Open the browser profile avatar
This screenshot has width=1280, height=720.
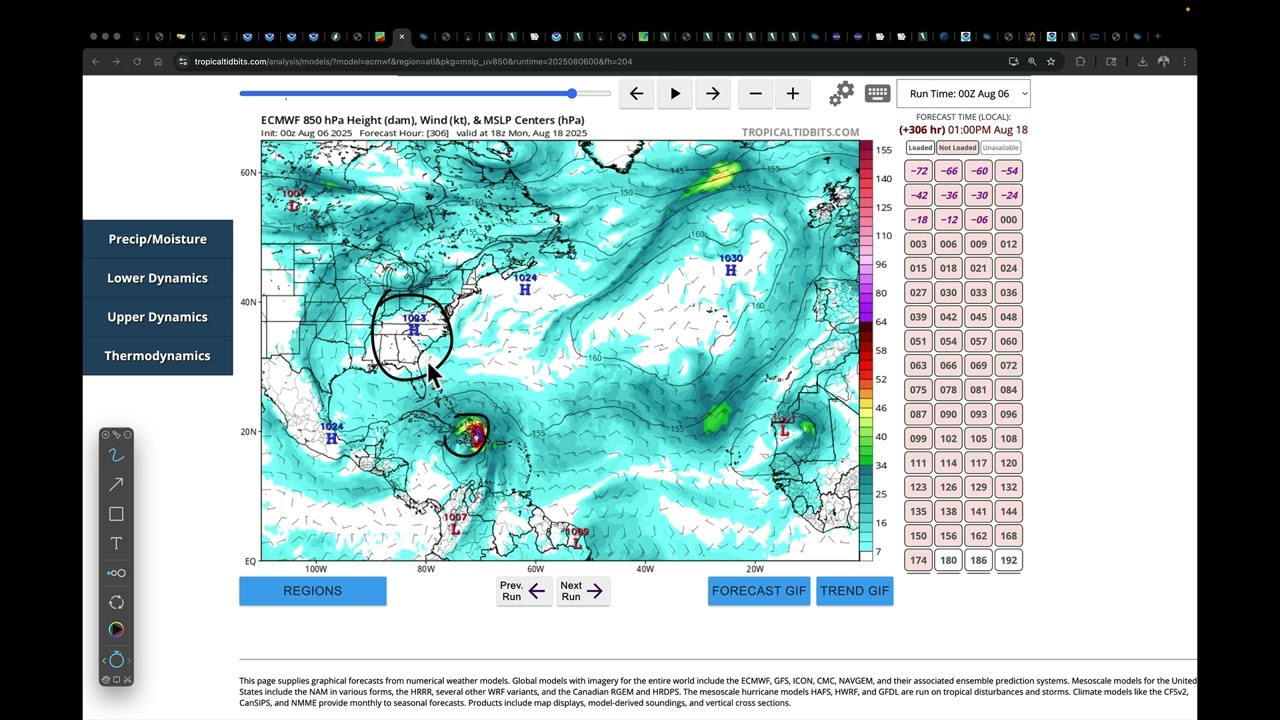(x=1163, y=62)
